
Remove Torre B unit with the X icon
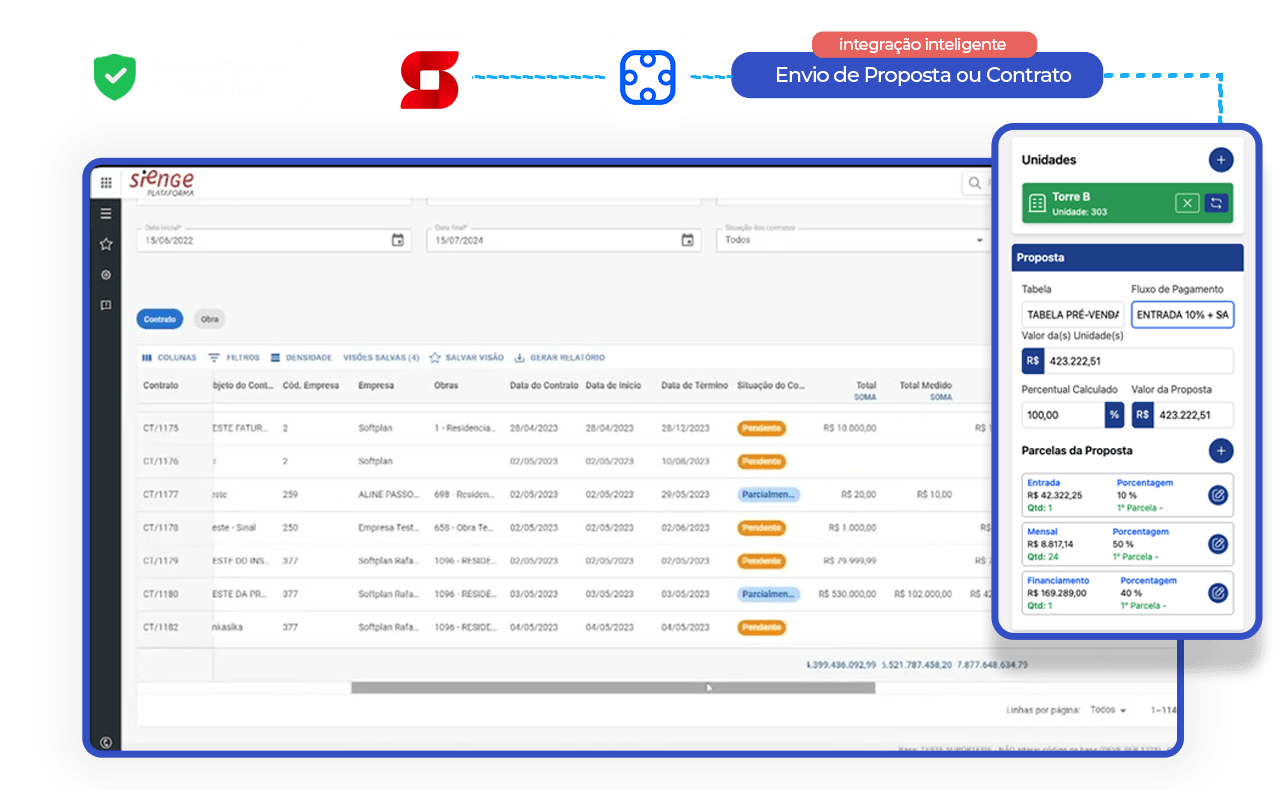pos(1187,203)
